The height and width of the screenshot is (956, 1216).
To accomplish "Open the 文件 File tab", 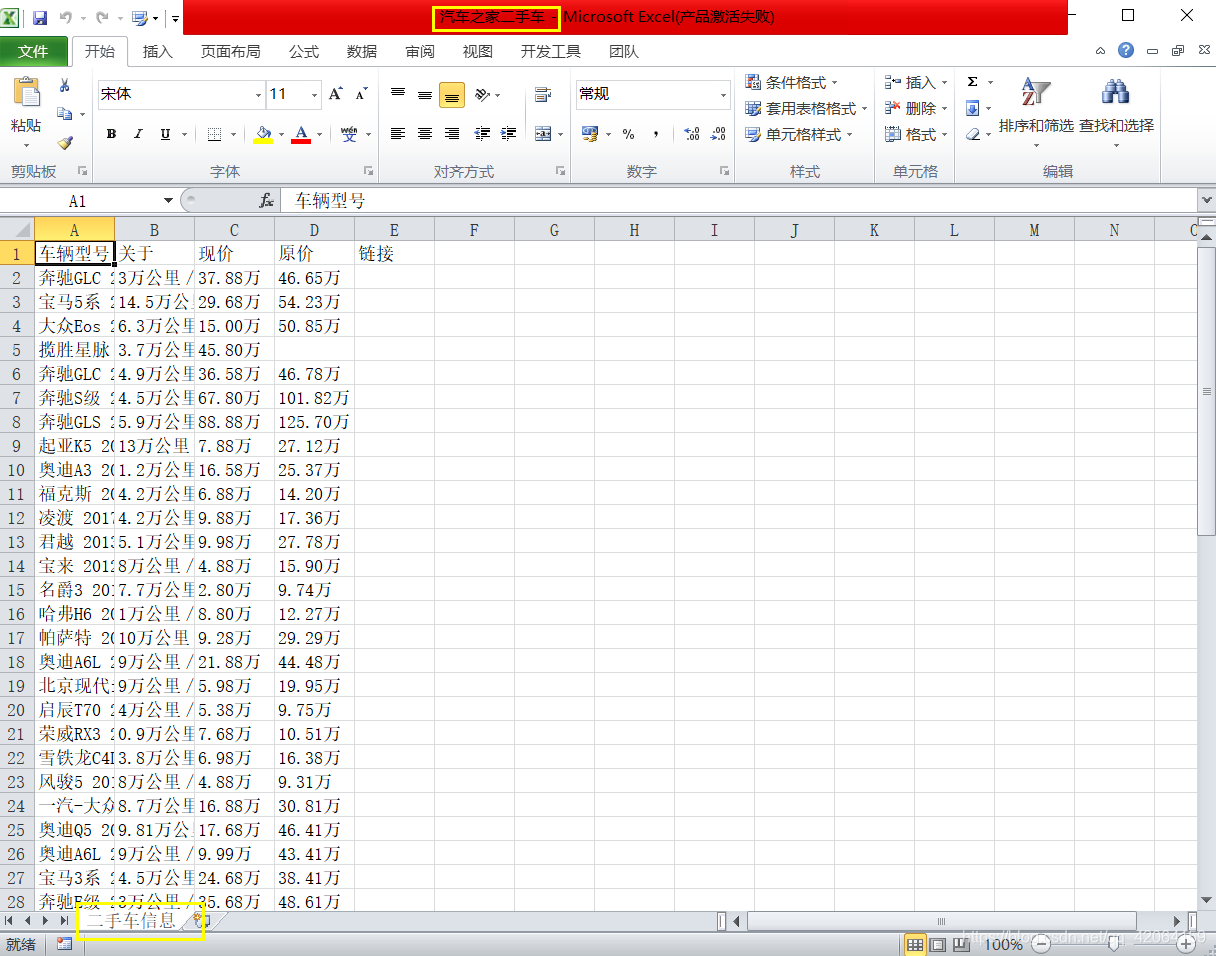I will click(34, 51).
